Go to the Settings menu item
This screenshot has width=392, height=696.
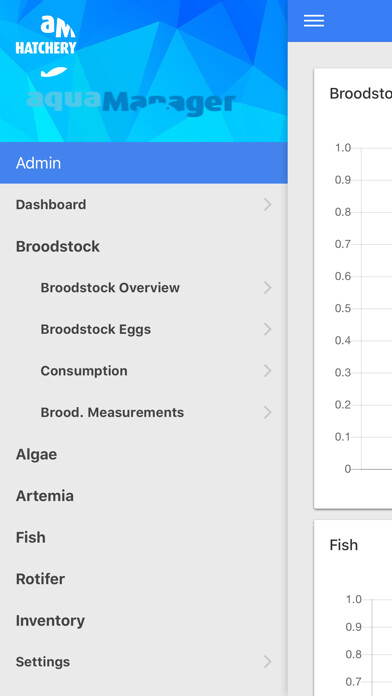[144, 662]
